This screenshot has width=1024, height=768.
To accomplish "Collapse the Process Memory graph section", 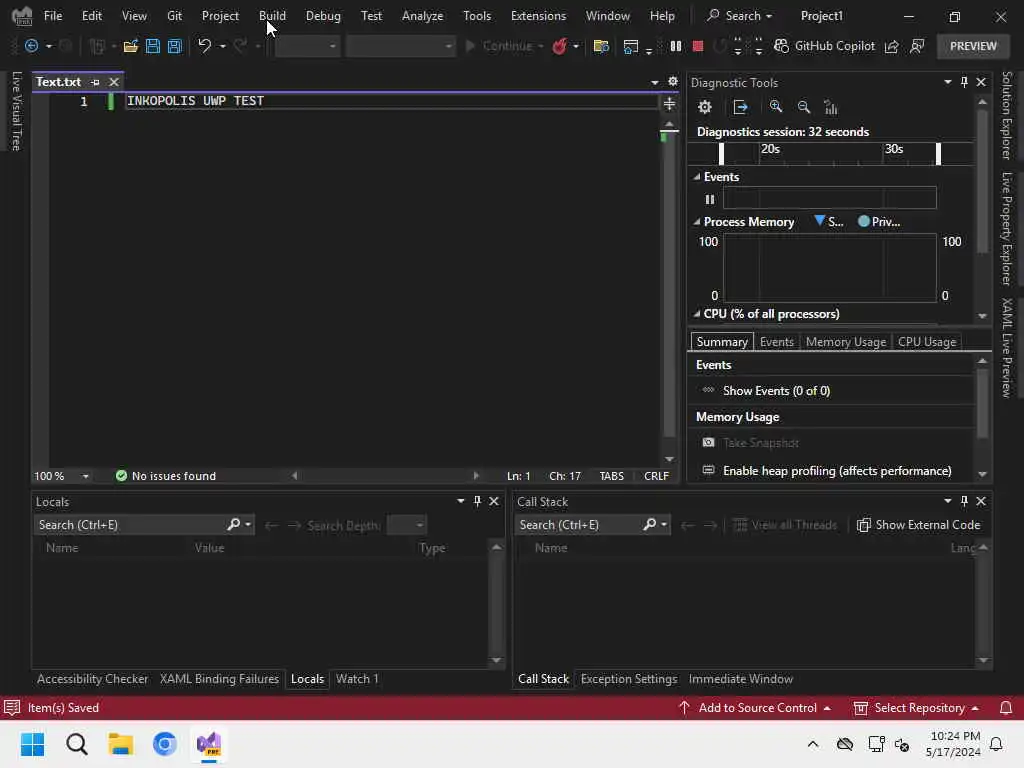I will [x=697, y=222].
